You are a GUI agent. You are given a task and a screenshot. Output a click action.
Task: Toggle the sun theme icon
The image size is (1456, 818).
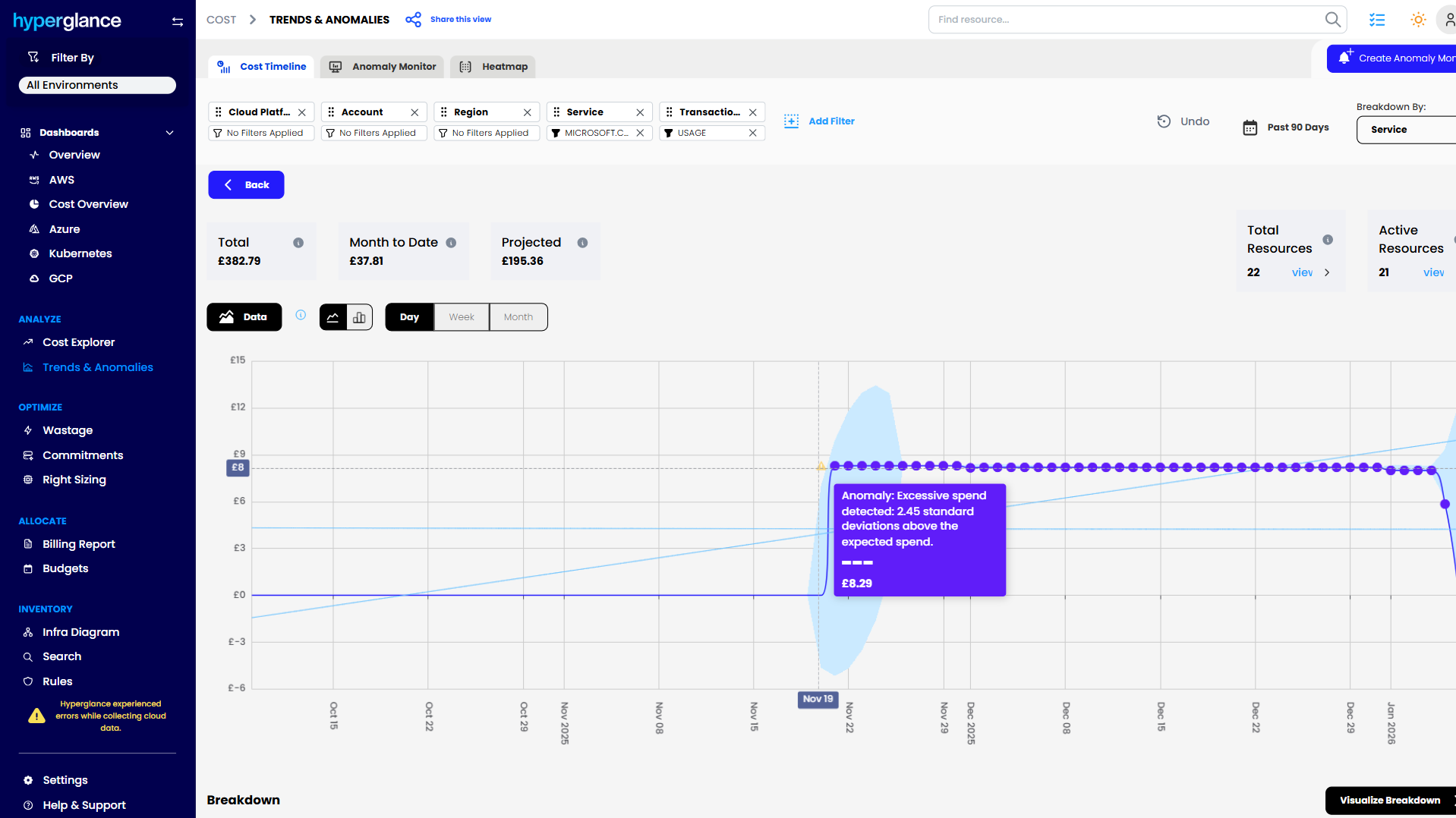tap(1417, 20)
